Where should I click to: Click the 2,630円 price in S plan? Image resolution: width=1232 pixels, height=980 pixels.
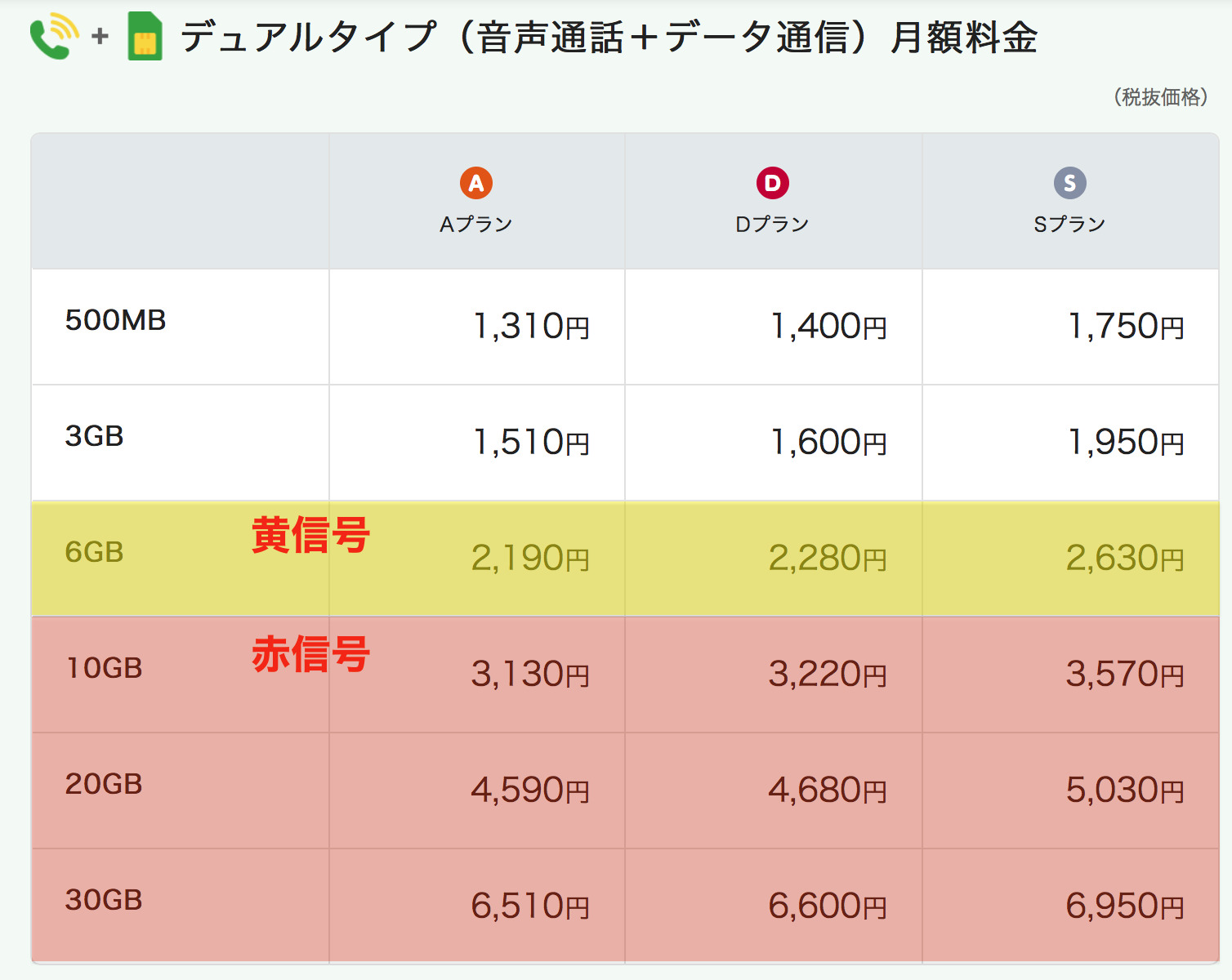point(1125,559)
